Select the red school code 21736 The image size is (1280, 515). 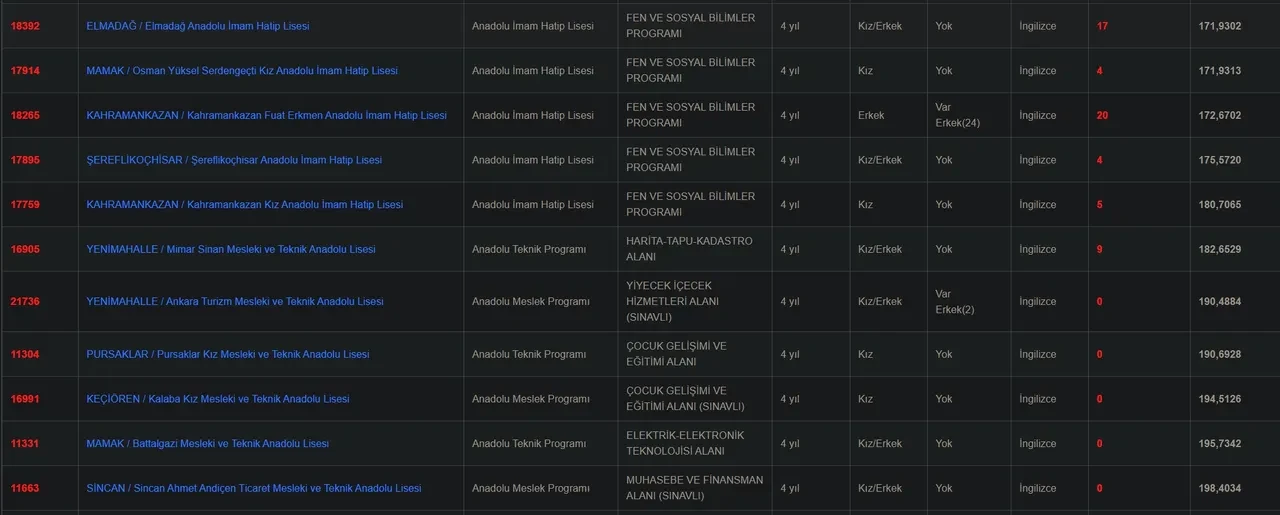pos(25,302)
